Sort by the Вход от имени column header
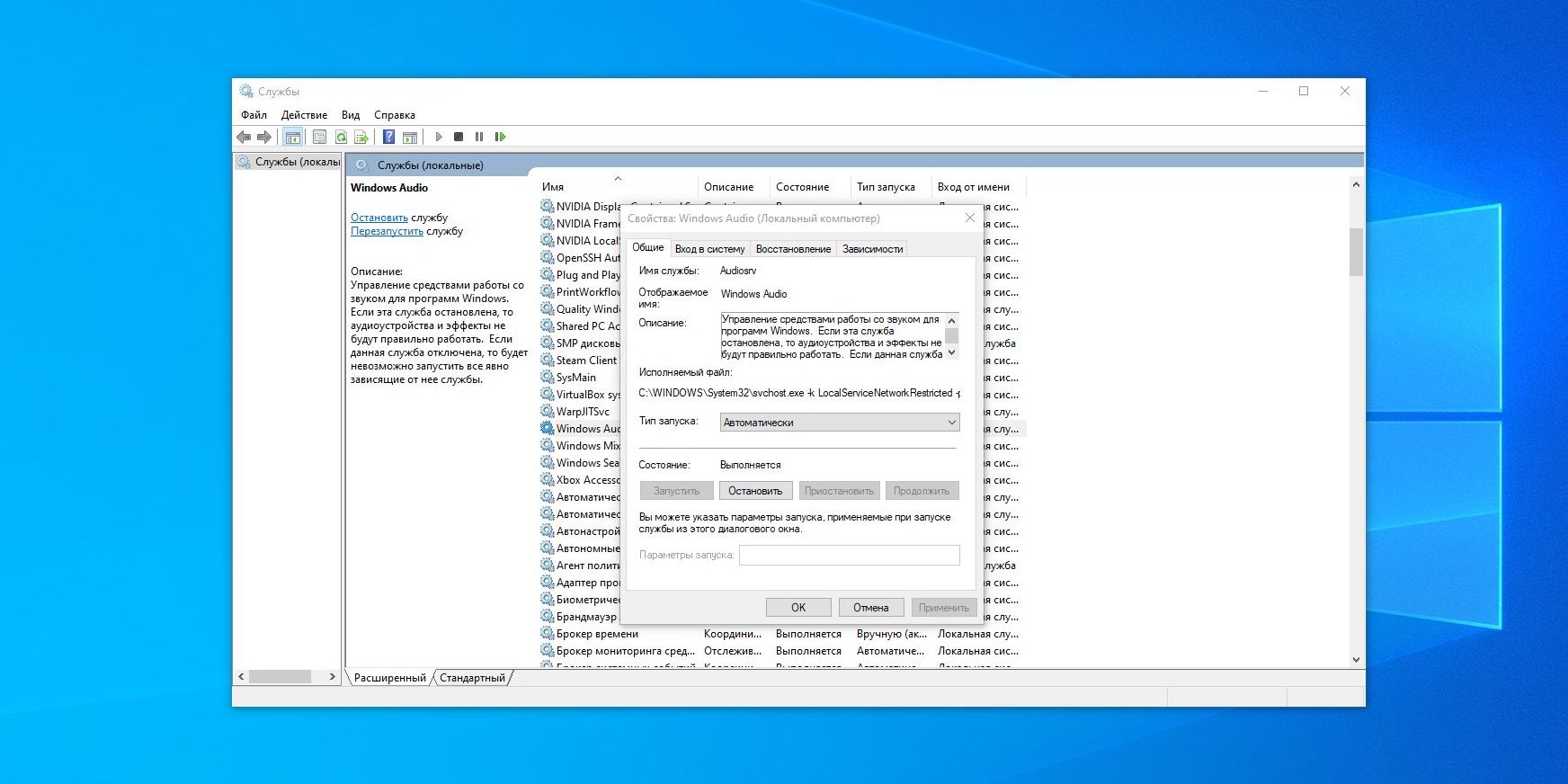 978,187
